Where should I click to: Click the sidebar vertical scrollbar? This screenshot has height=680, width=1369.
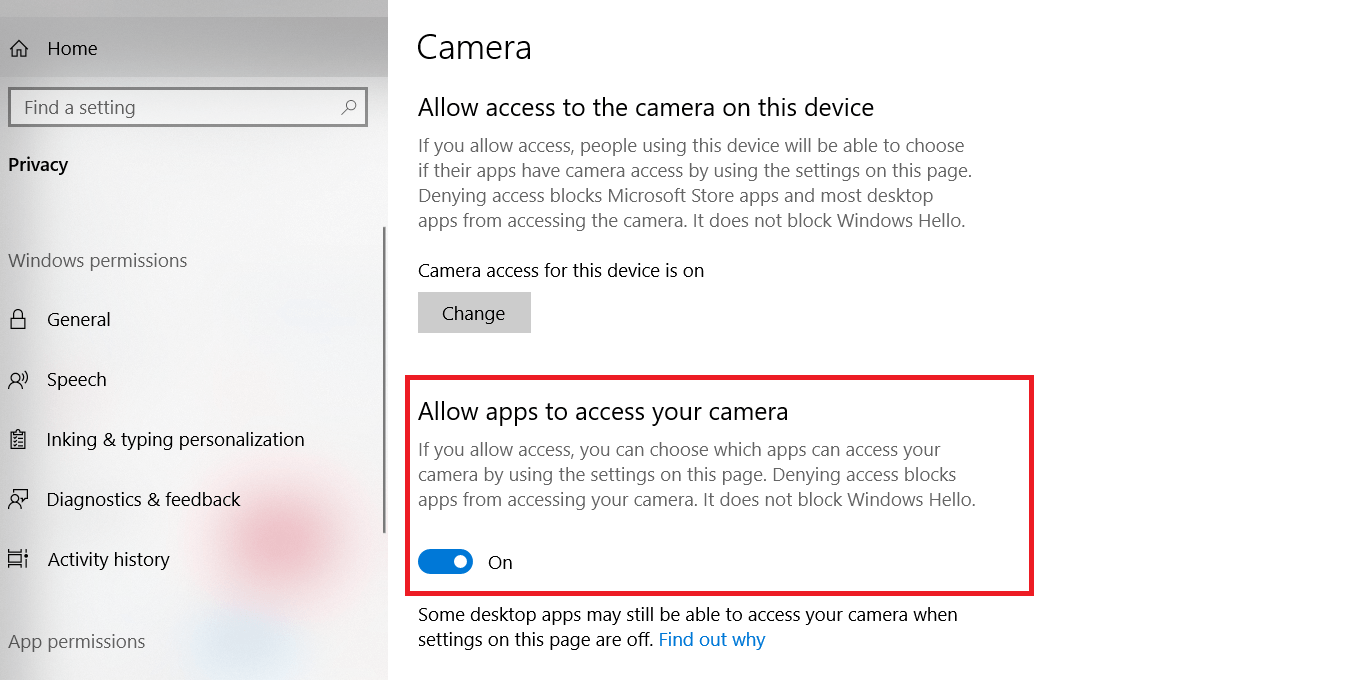tap(384, 380)
